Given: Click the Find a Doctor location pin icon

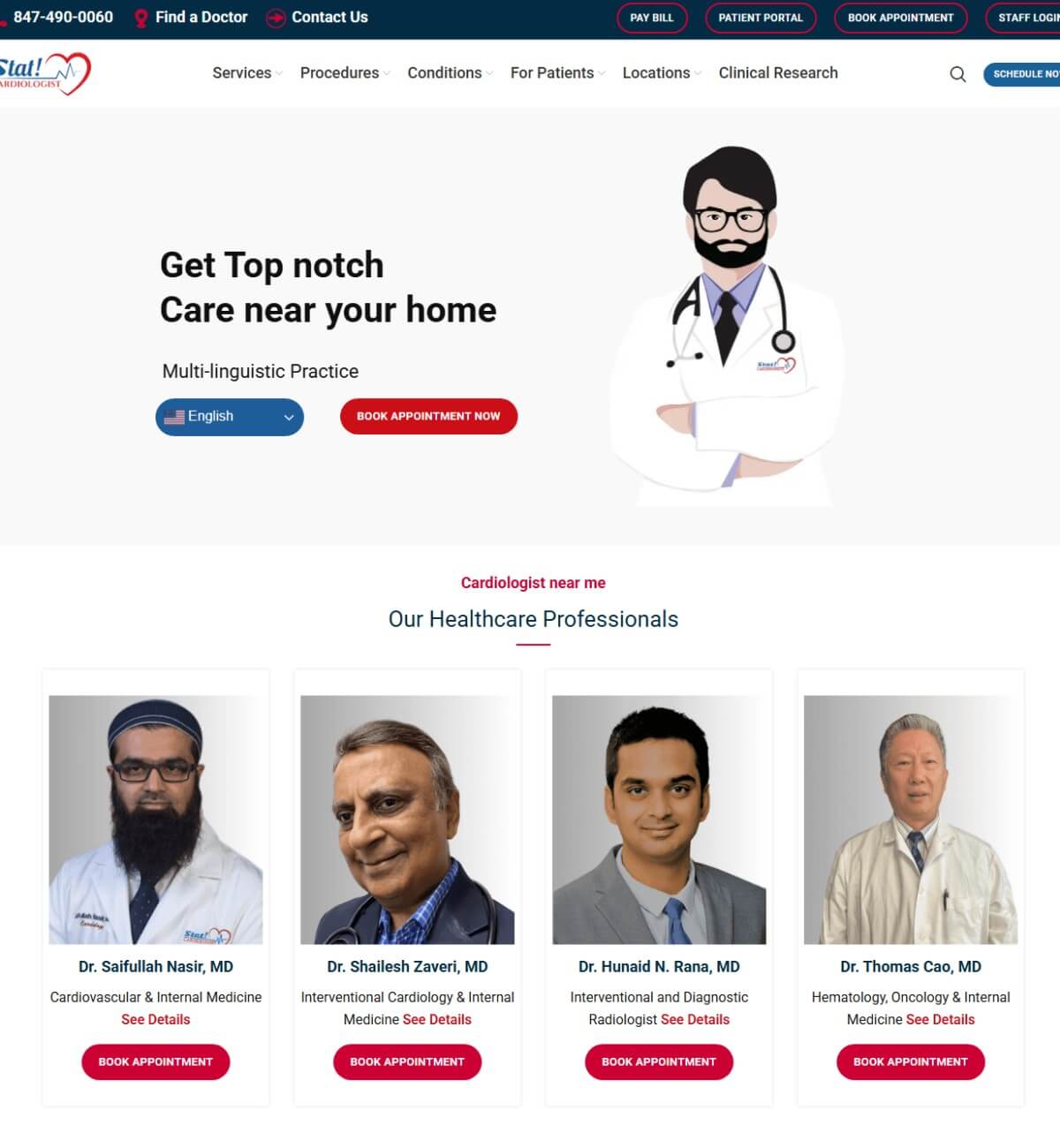Looking at the screenshot, I should click(140, 18).
